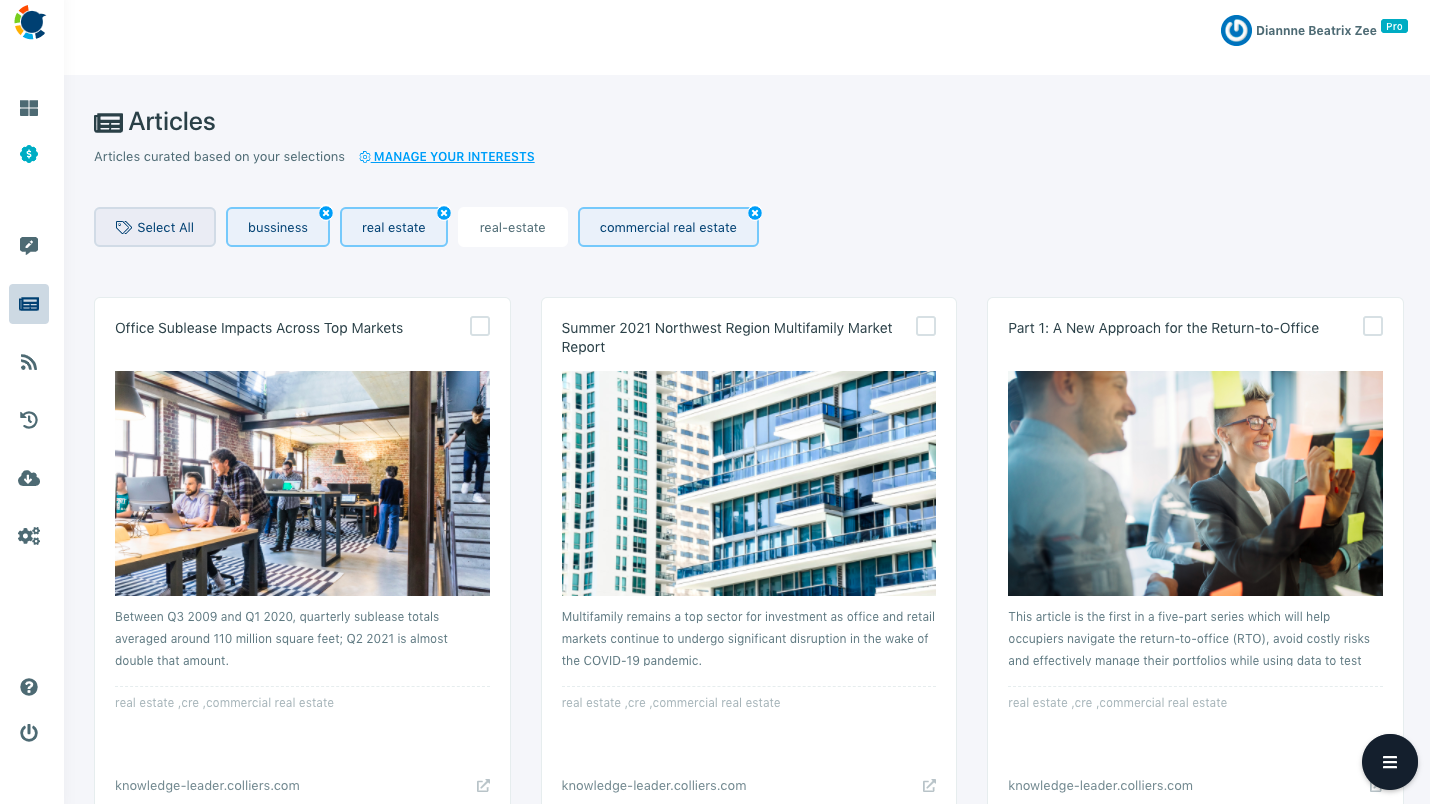Open the feedback message icon in sidebar
Viewport: 1430px width, 804px height.
[x=29, y=244]
